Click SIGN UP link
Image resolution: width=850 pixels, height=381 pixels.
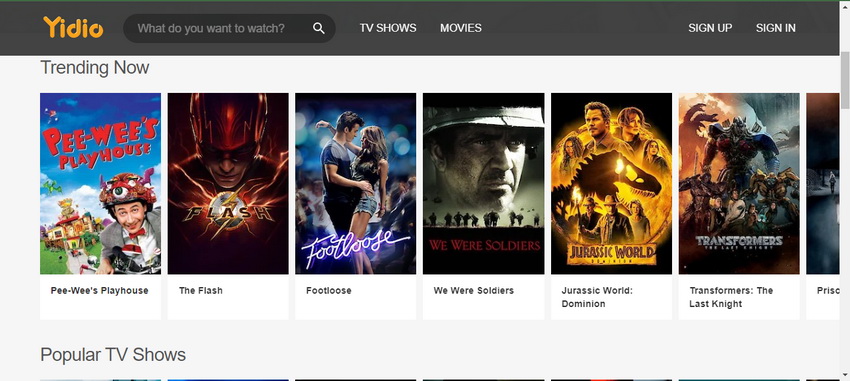coord(710,28)
